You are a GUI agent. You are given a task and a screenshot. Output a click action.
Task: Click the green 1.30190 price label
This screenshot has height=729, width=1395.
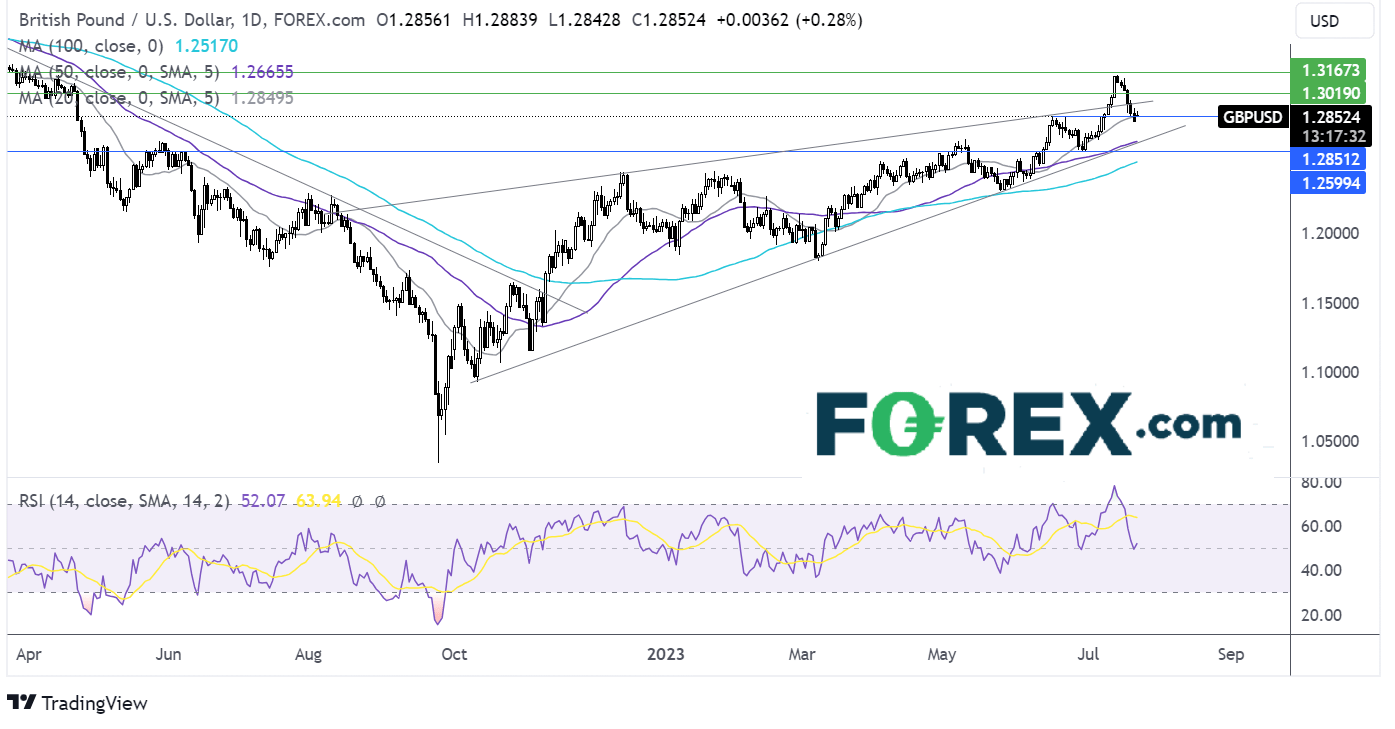1327,93
